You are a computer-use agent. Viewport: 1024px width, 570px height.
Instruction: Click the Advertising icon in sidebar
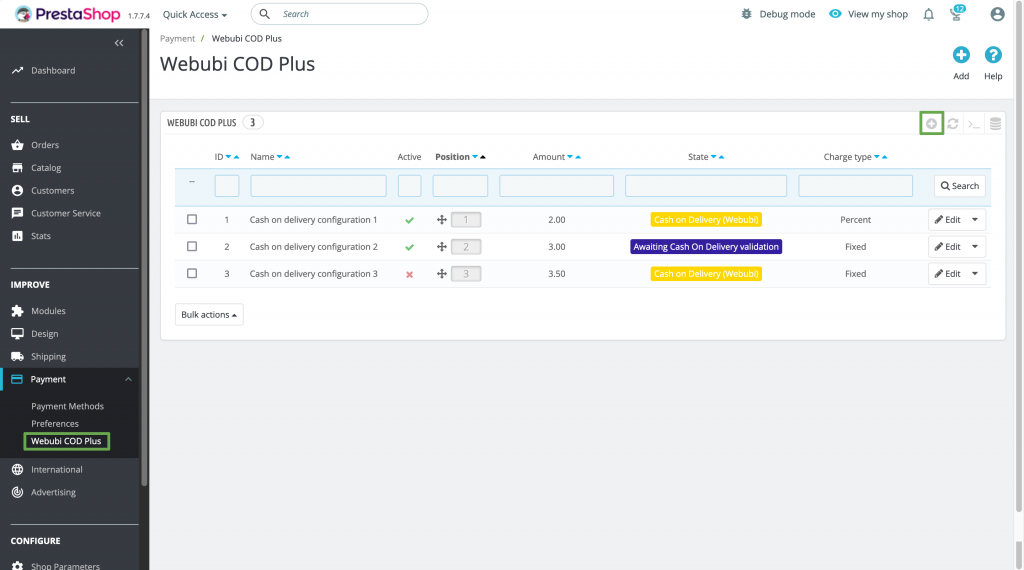(x=18, y=492)
